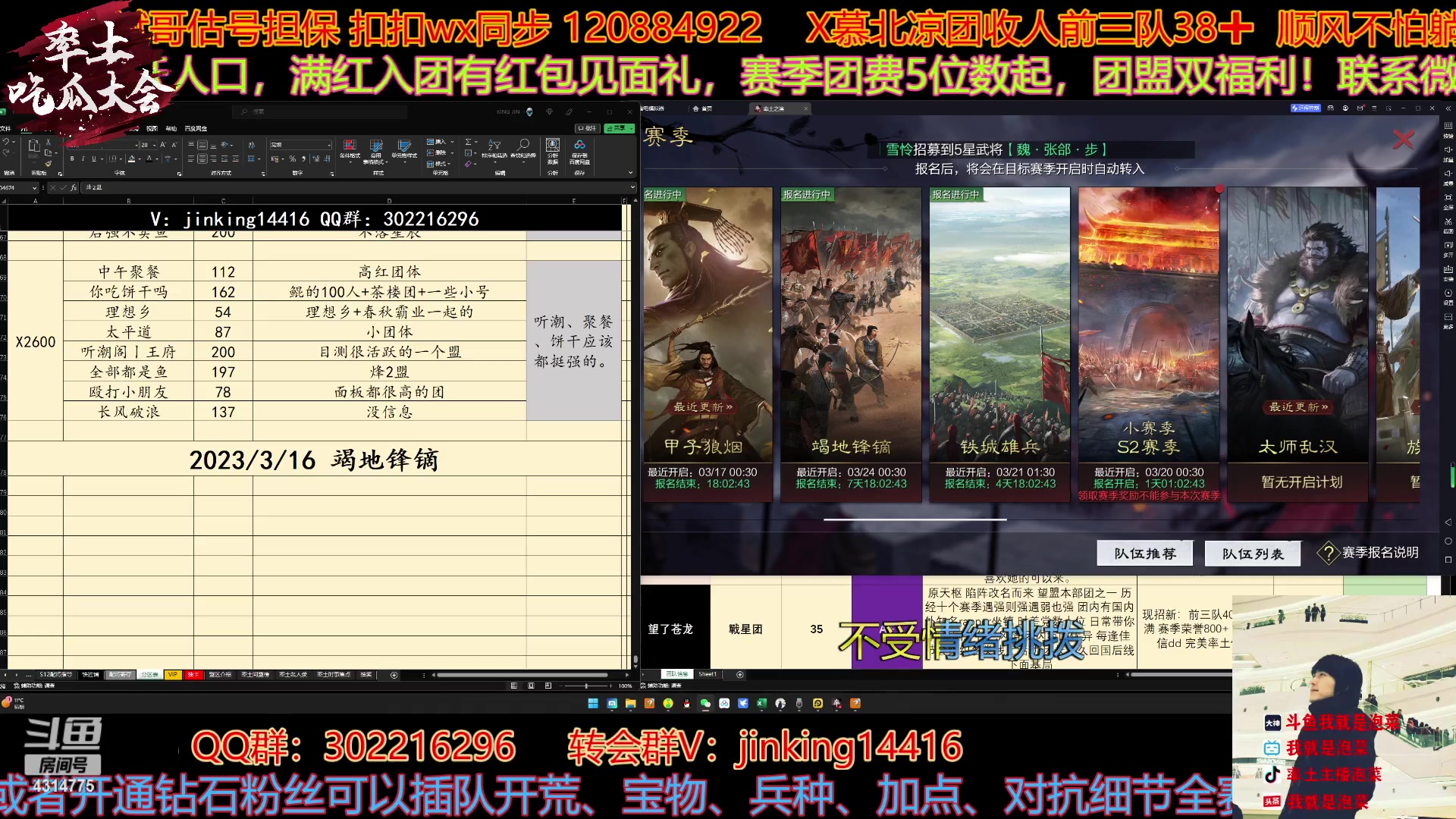Collapse the emulator right sidebar chevron
This screenshot has width=1456, height=819.
[x=1448, y=108]
